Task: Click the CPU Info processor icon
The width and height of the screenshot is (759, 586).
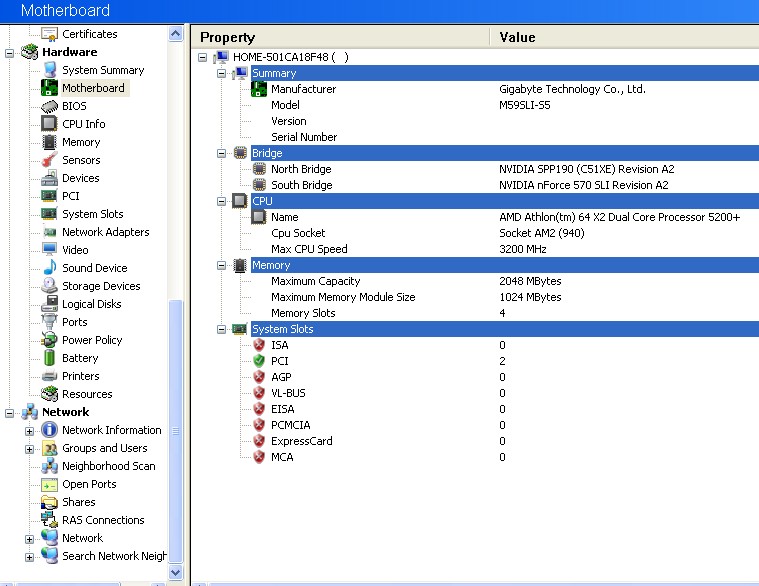Action: 49,124
